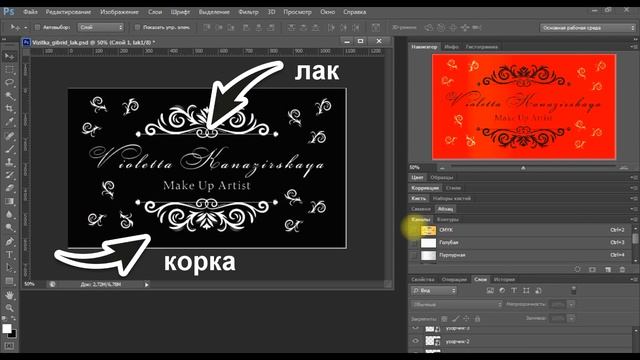Create new channel icon
This screenshot has width=640, height=360.
tap(608, 269)
